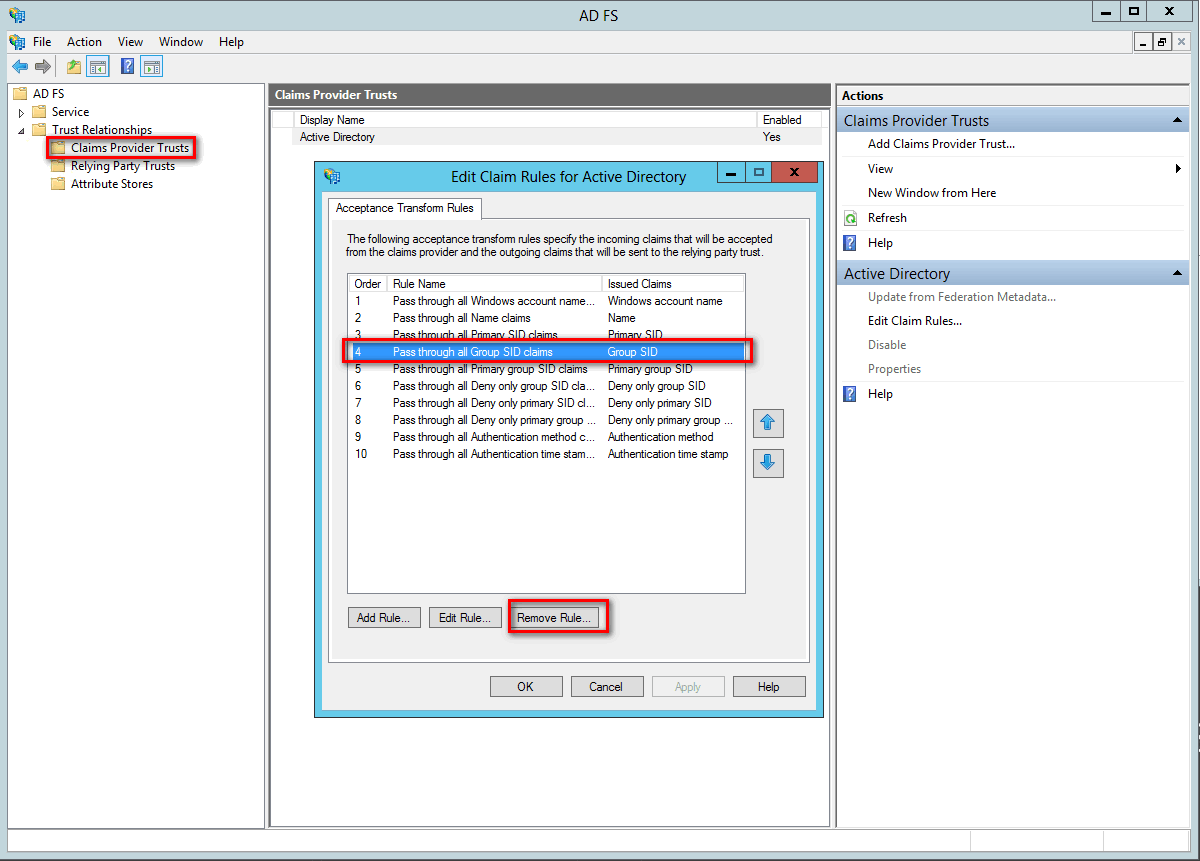This screenshot has width=1200, height=861.
Task: Click the Help question mark toolbar icon
Action: point(128,67)
